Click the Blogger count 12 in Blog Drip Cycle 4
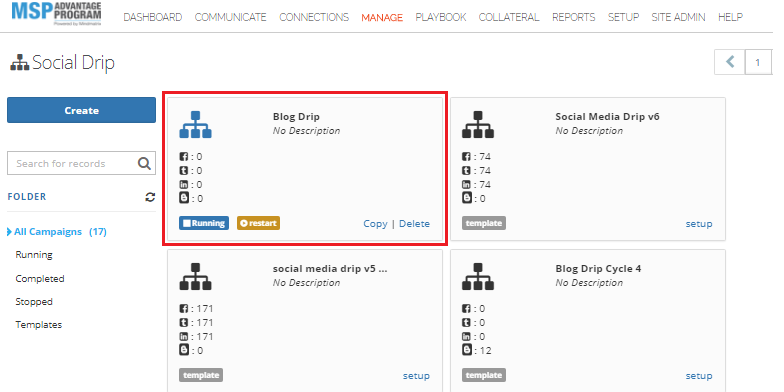The image size is (784, 392). pyautogui.click(x=486, y=351)
